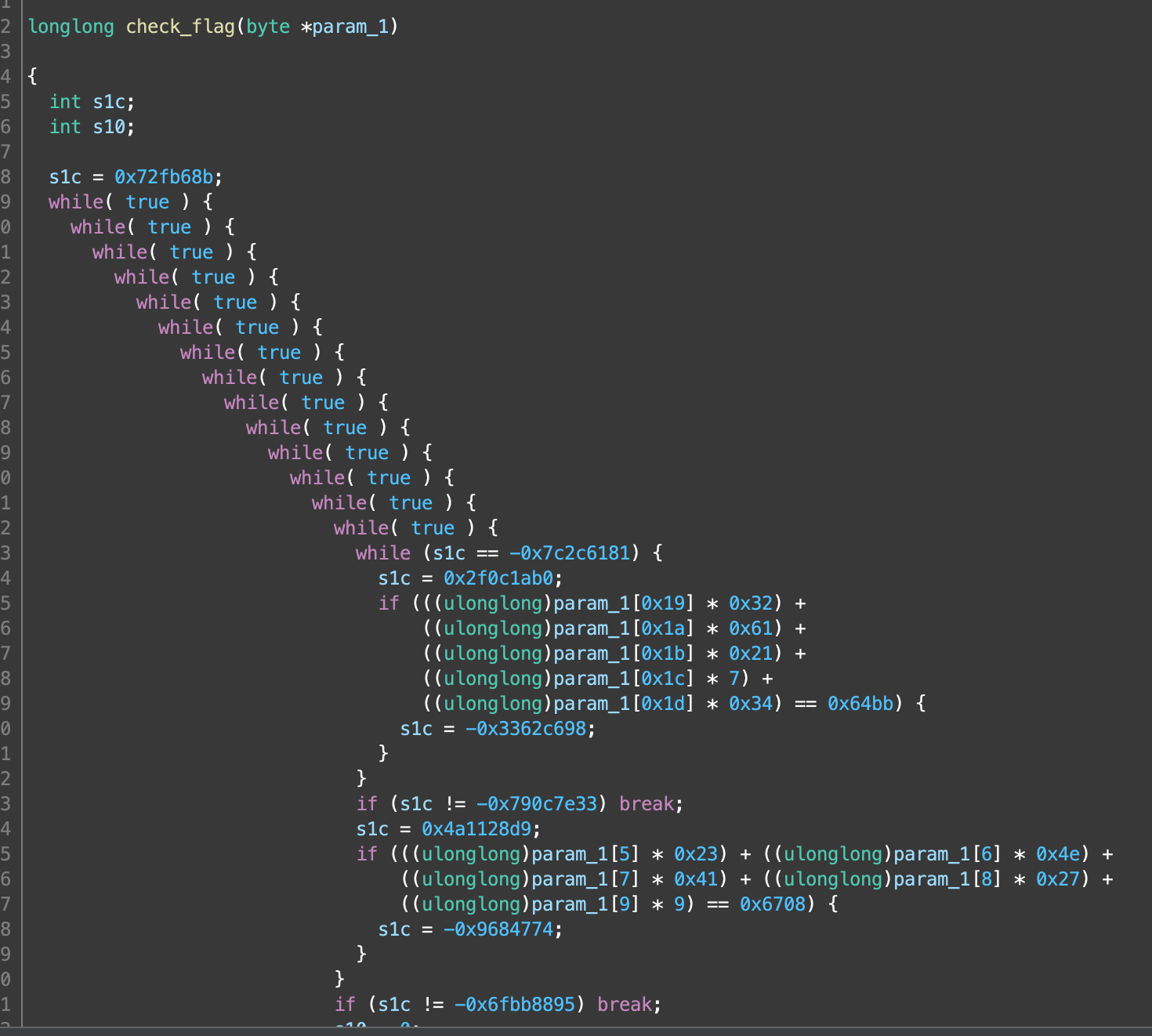
Task: Click param_1[9] array access
Action: 586,904
